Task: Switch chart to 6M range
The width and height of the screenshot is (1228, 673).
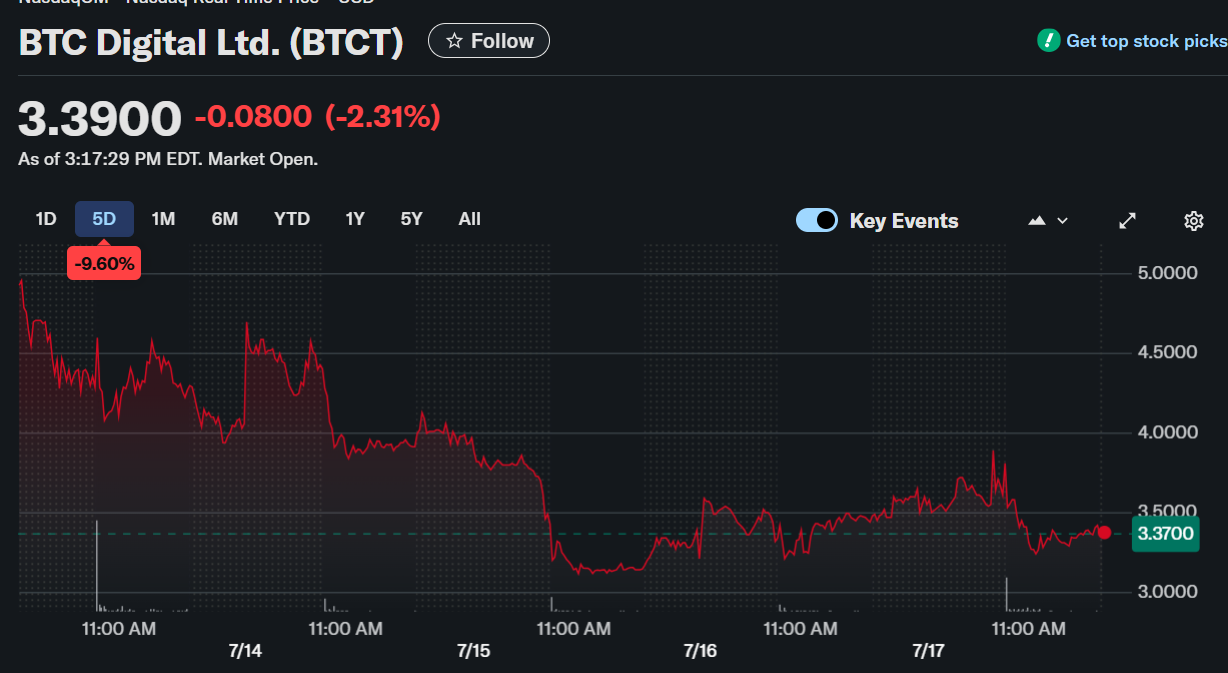Action: (x=225, y=219)
